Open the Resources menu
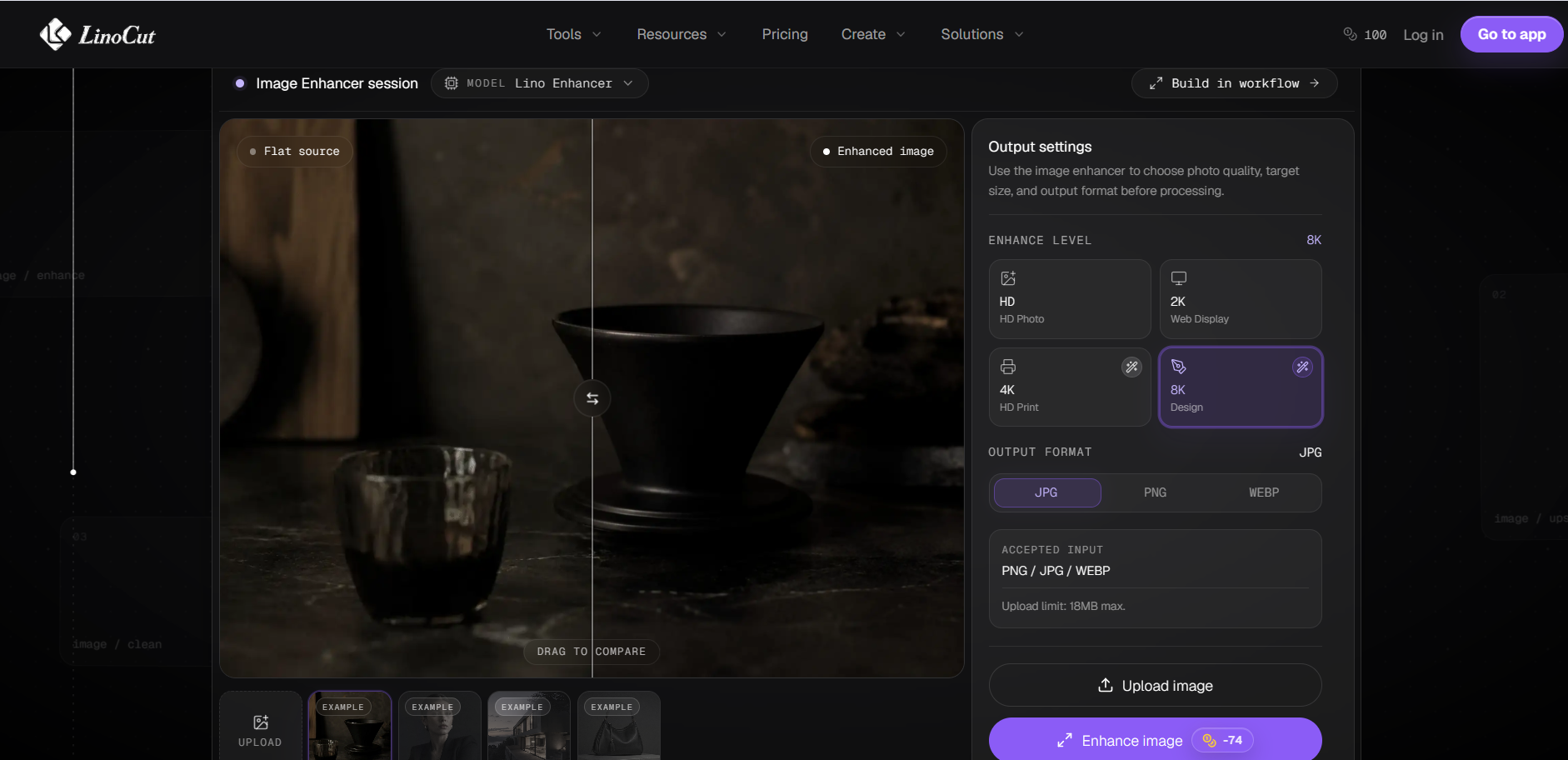Screen dimensions: 1568x760 pos(682,34)
